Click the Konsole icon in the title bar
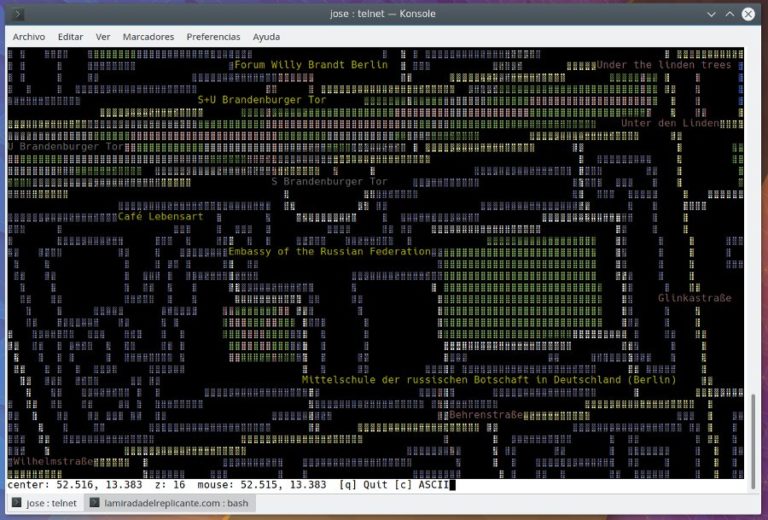This screenshot has height=520, width=768. point(17,14)
